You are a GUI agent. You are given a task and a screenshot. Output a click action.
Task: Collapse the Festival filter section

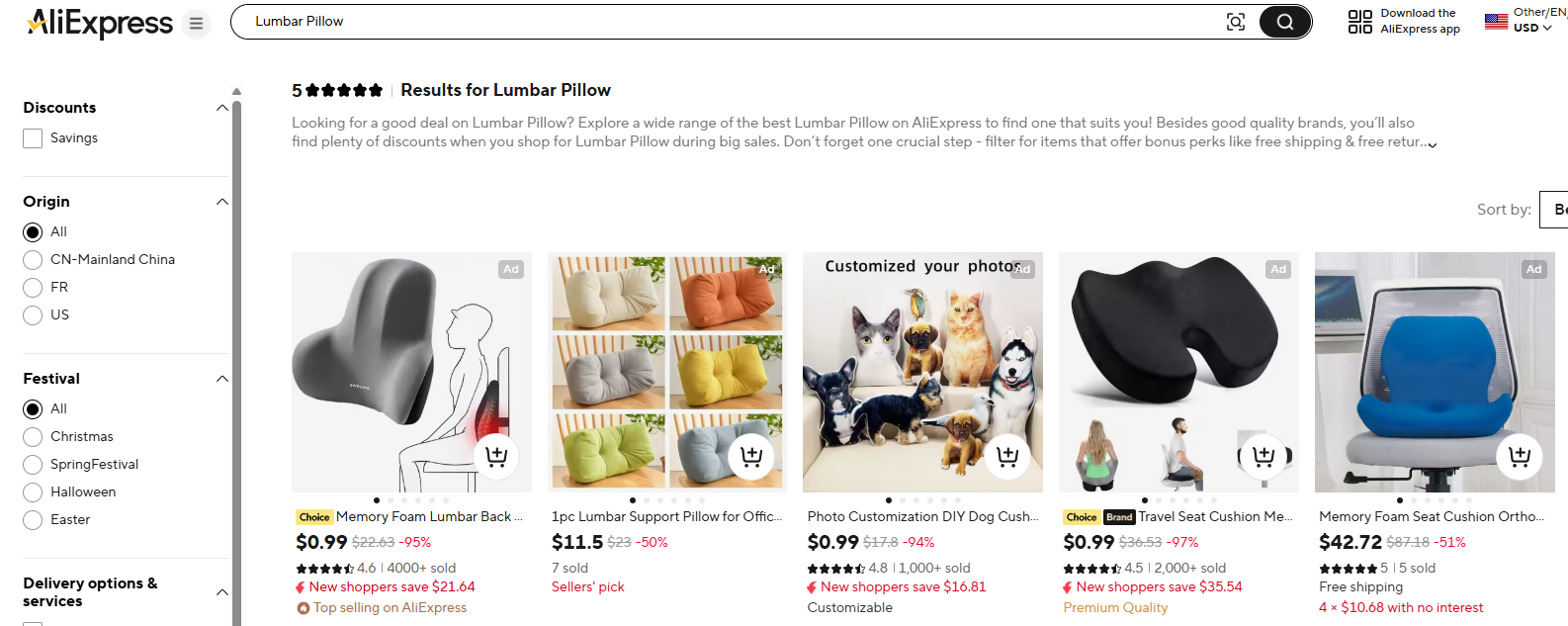click(x=221, y=378)
